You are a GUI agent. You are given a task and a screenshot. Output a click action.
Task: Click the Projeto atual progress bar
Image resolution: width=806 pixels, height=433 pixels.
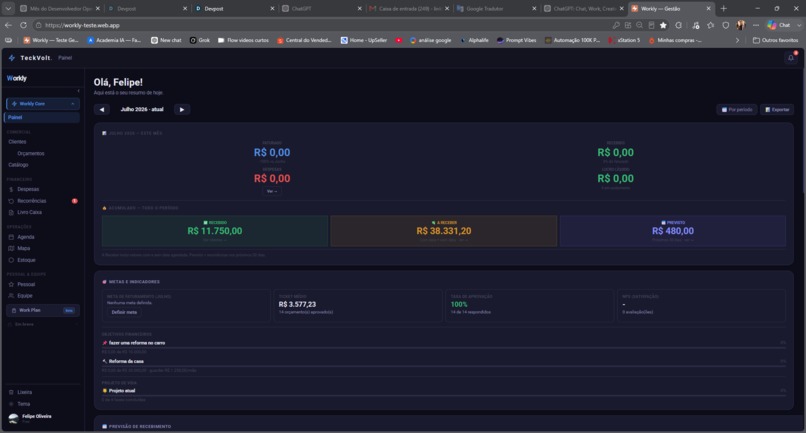pyautogui.click(x=444, y=396)
